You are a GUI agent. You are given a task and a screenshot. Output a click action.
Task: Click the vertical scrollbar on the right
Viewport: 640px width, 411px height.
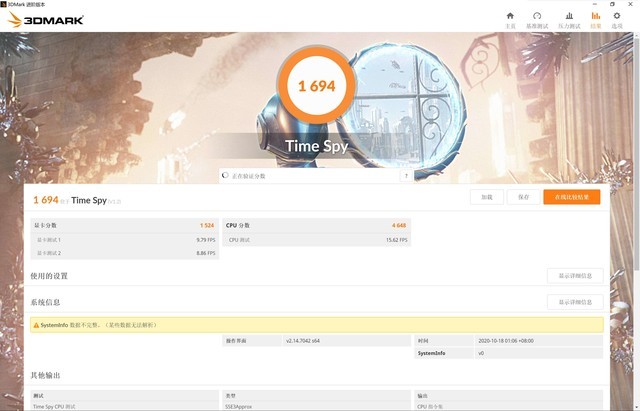click(x=637, y=155)
